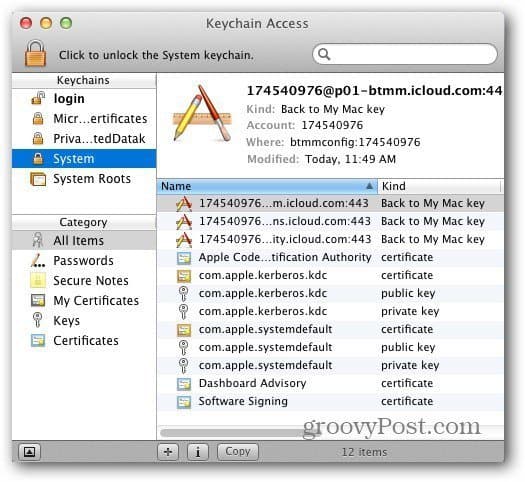This screenshot has height=482, width=525.
Task: Select the com.apple.systemdefault public key row
Action: 330,348
